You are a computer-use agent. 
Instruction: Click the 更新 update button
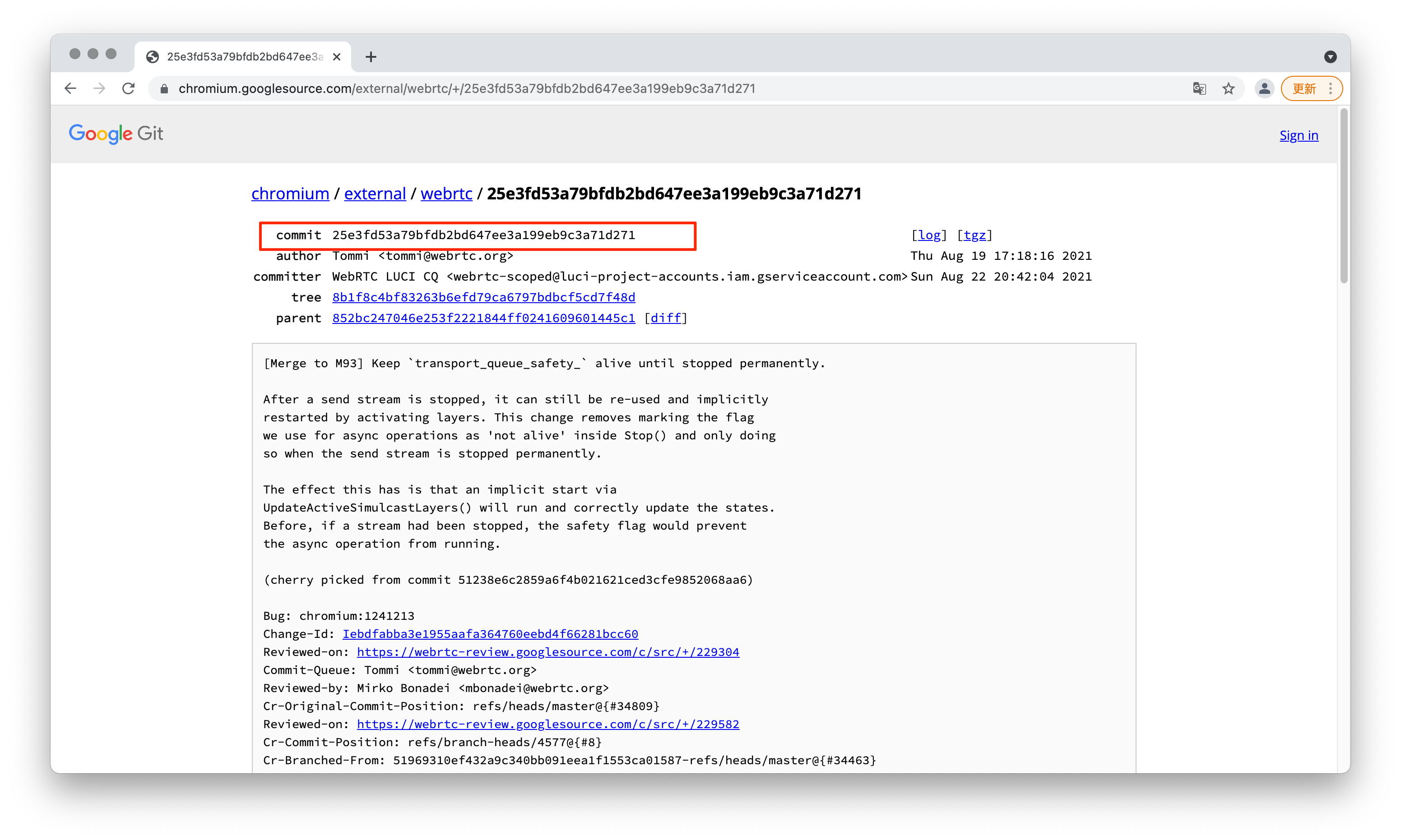pos(1304,88)
